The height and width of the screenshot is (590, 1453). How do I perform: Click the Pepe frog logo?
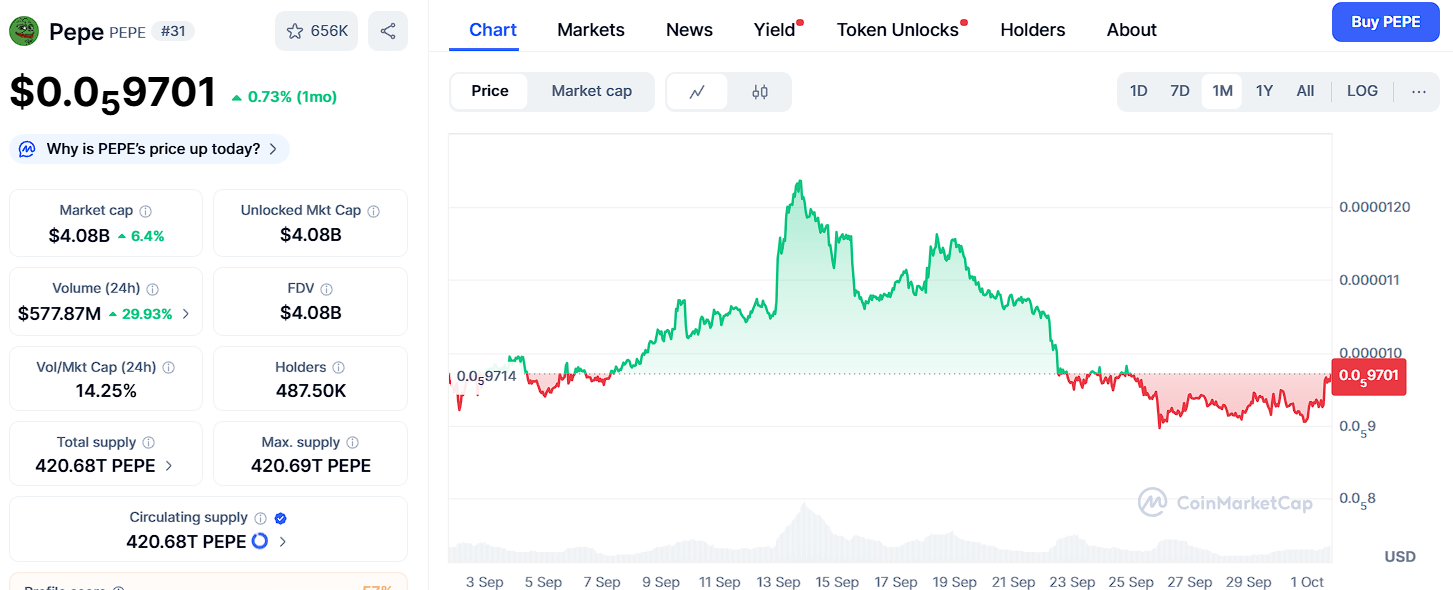tap(24, 31)
